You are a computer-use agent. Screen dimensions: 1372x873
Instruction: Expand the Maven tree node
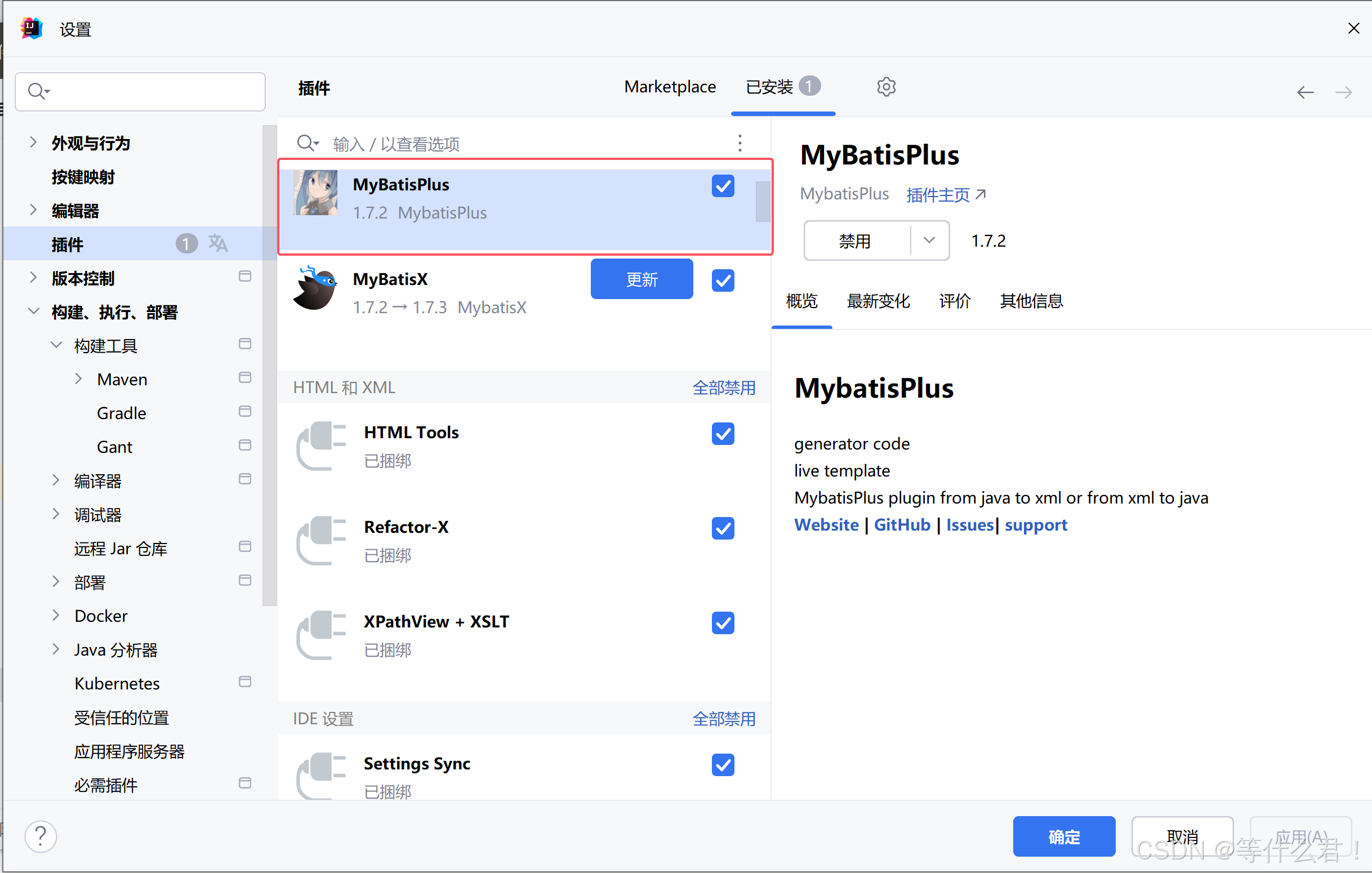tap(79, 379)
